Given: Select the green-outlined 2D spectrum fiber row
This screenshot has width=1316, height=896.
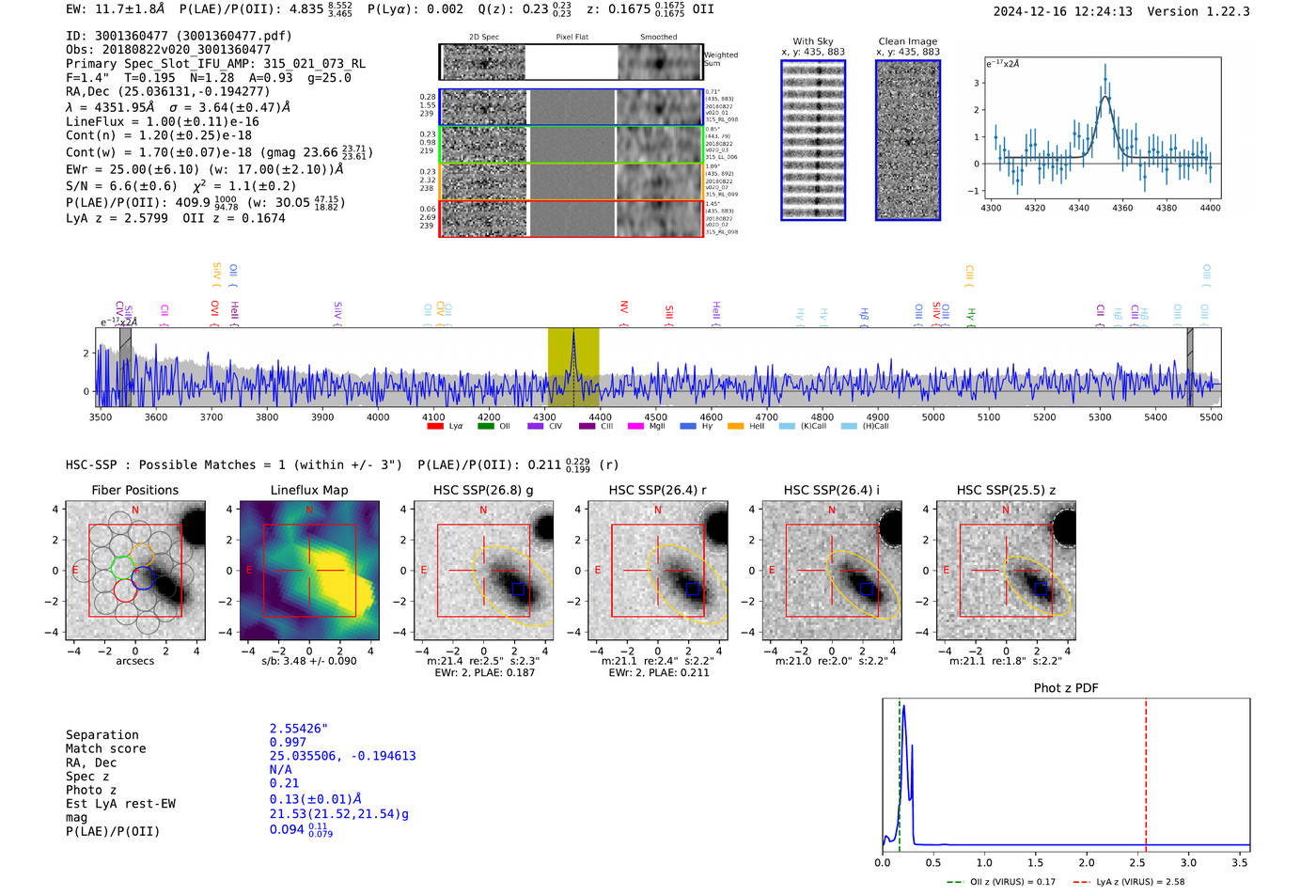Looking at the screenshot, I should 571,144.
